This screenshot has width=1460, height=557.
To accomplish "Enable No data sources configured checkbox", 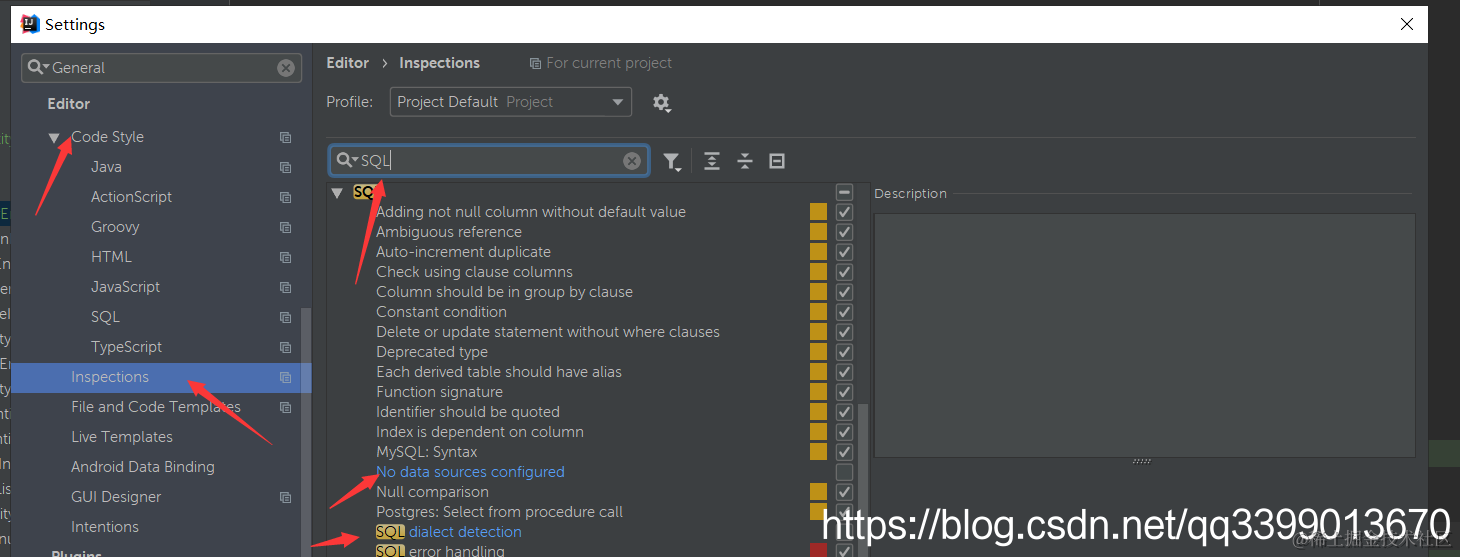I will (844, 472).
